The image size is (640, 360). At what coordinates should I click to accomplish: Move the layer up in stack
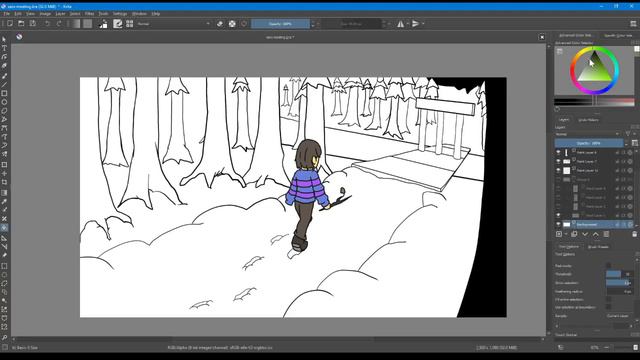coord(596,234)
